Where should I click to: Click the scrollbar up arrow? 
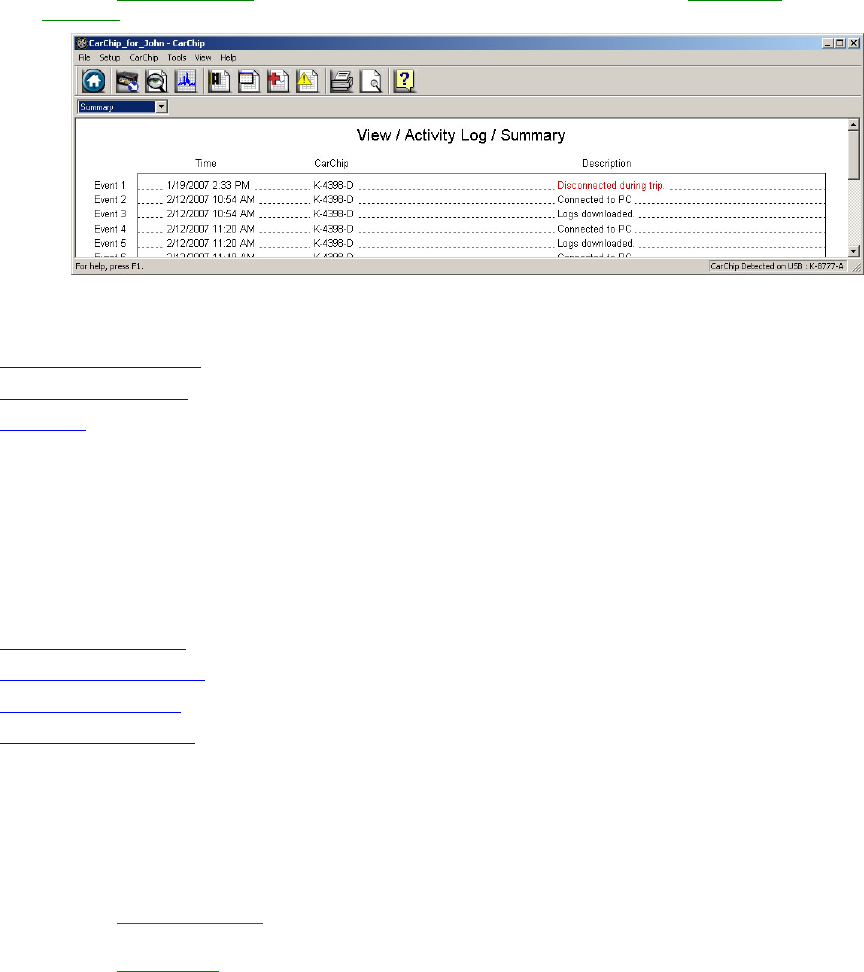[853, 125]
